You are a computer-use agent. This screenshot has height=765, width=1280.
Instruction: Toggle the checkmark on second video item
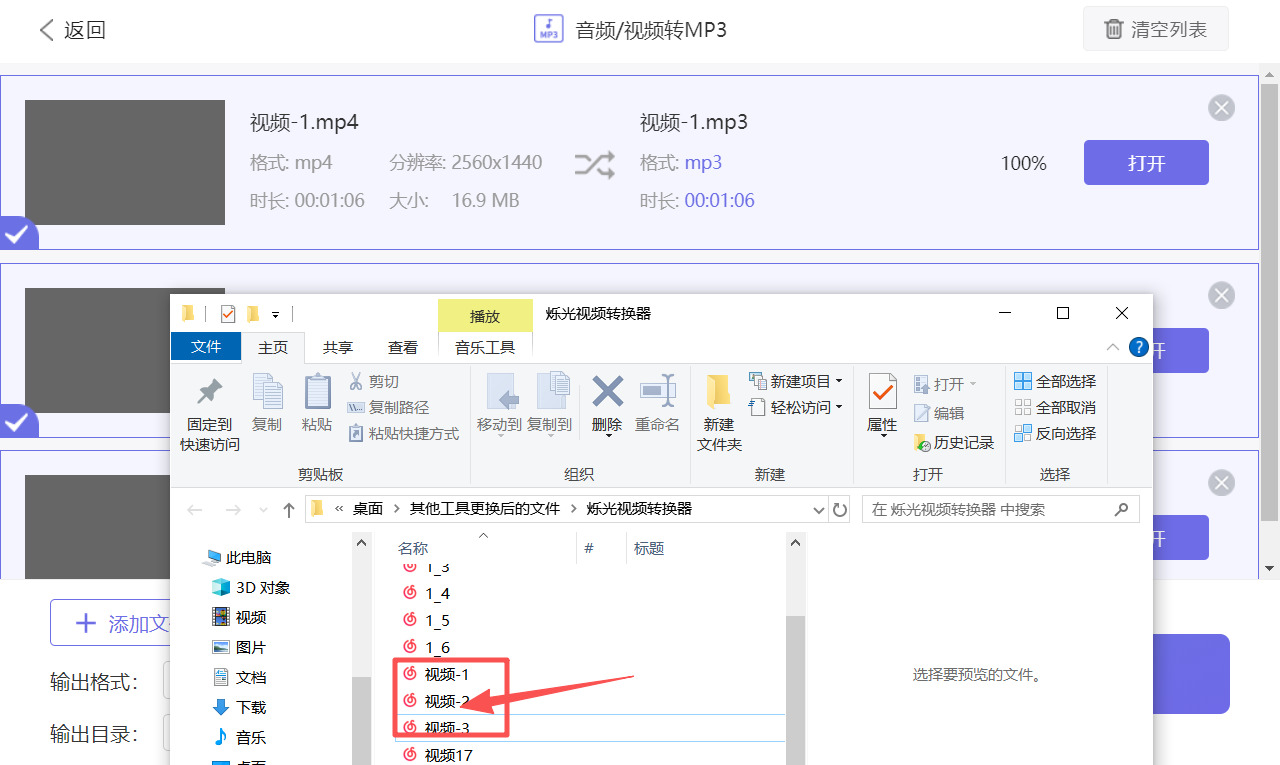17,421
